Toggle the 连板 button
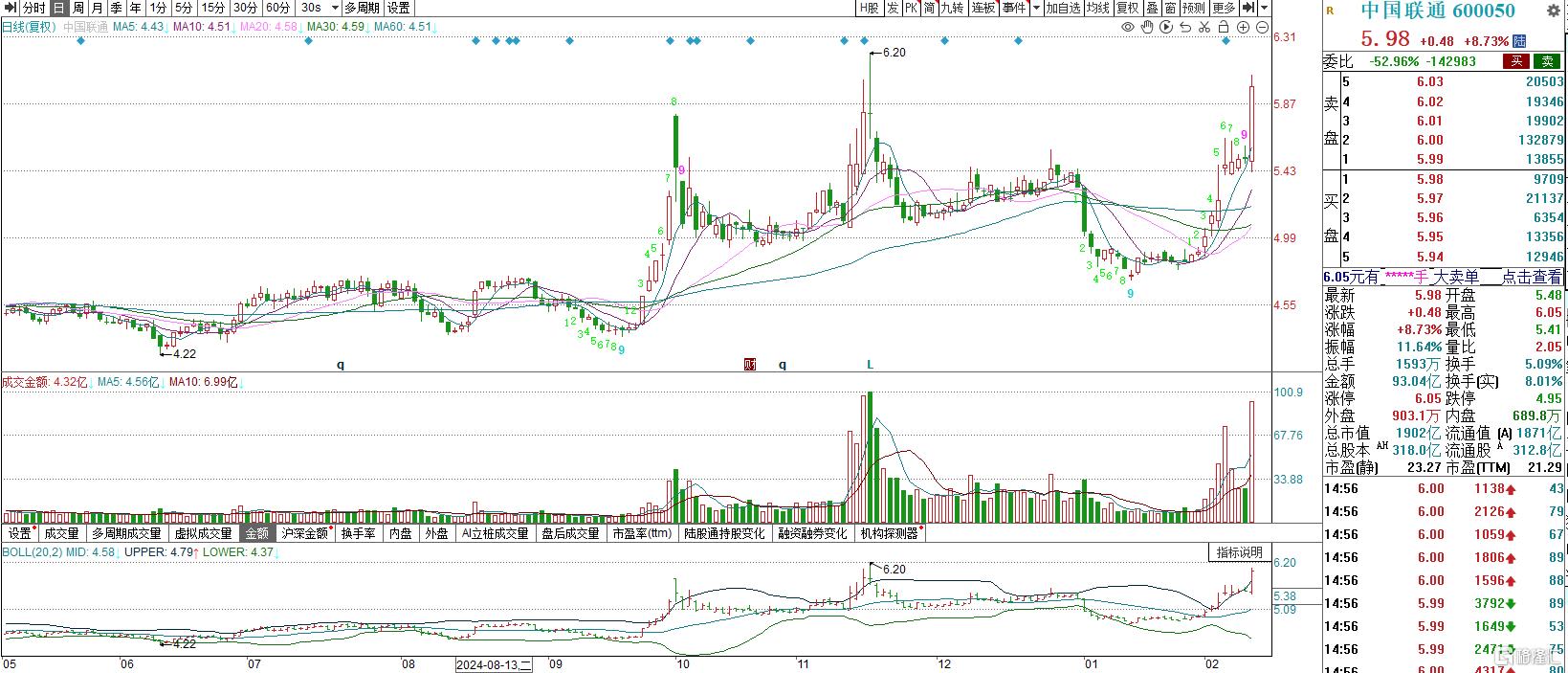 click(983, 8)
